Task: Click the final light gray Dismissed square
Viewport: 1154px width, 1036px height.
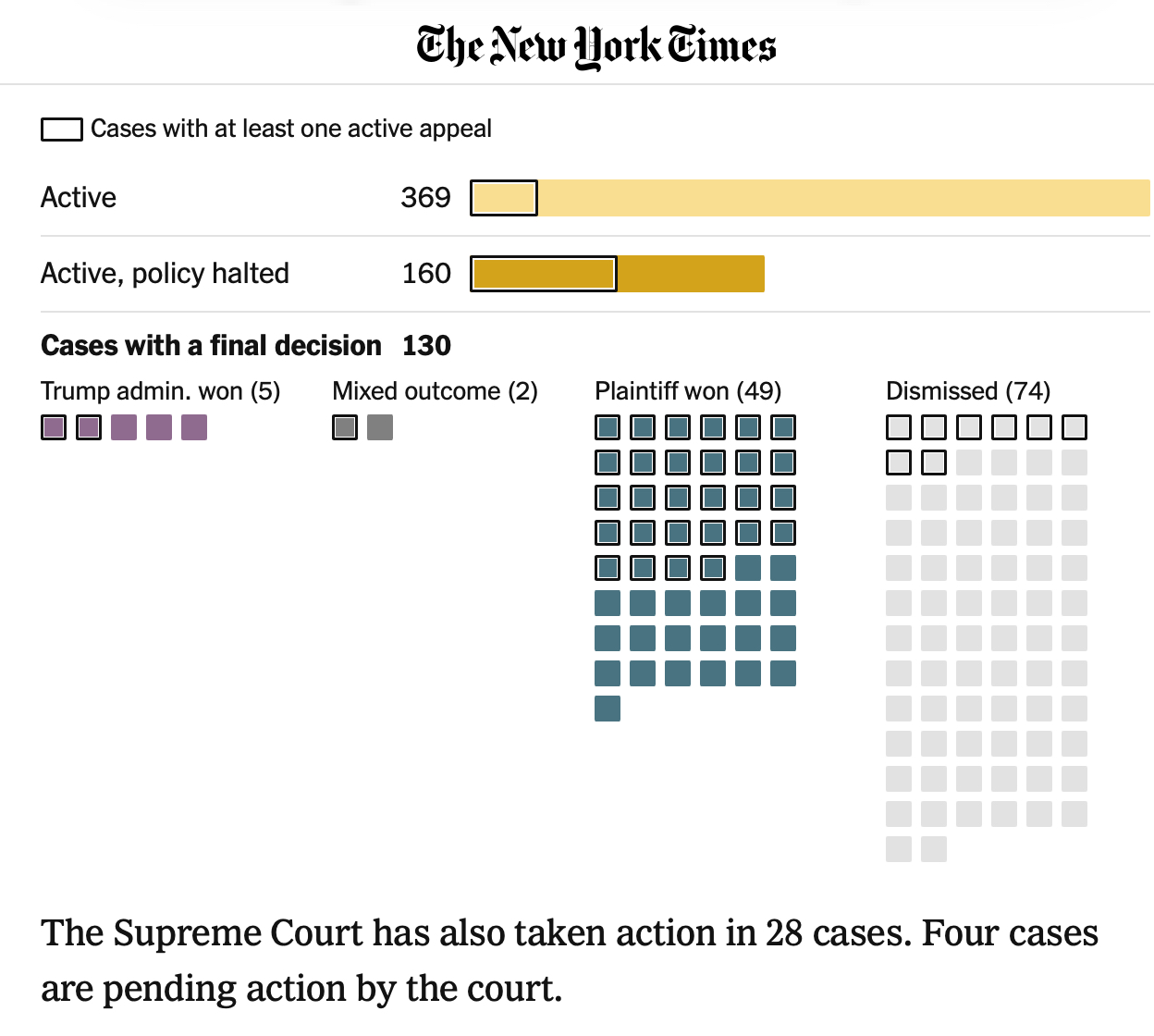Action: pos(934,849)
